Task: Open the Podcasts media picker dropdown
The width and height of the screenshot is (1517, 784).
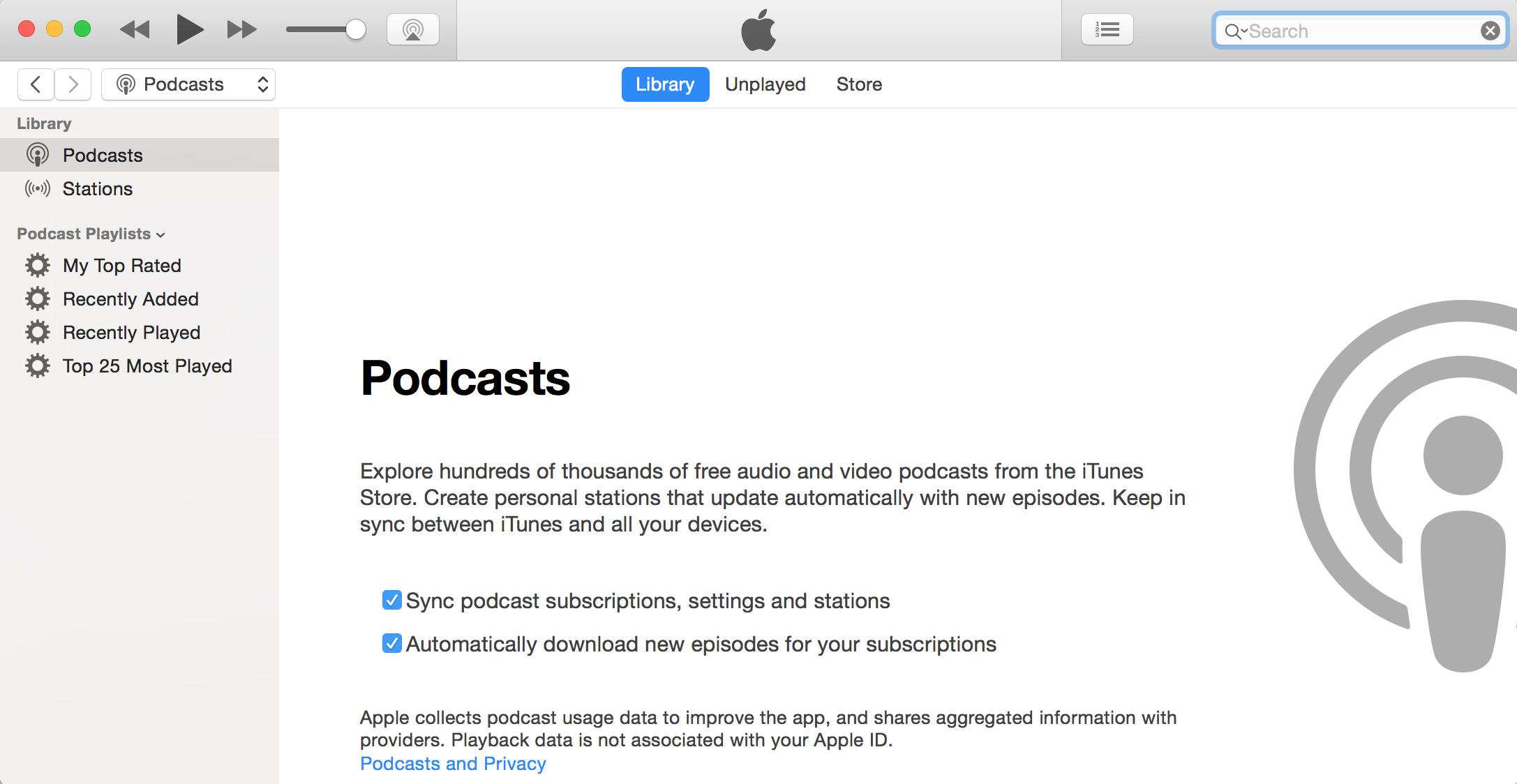Action: (x=188, y=84)
